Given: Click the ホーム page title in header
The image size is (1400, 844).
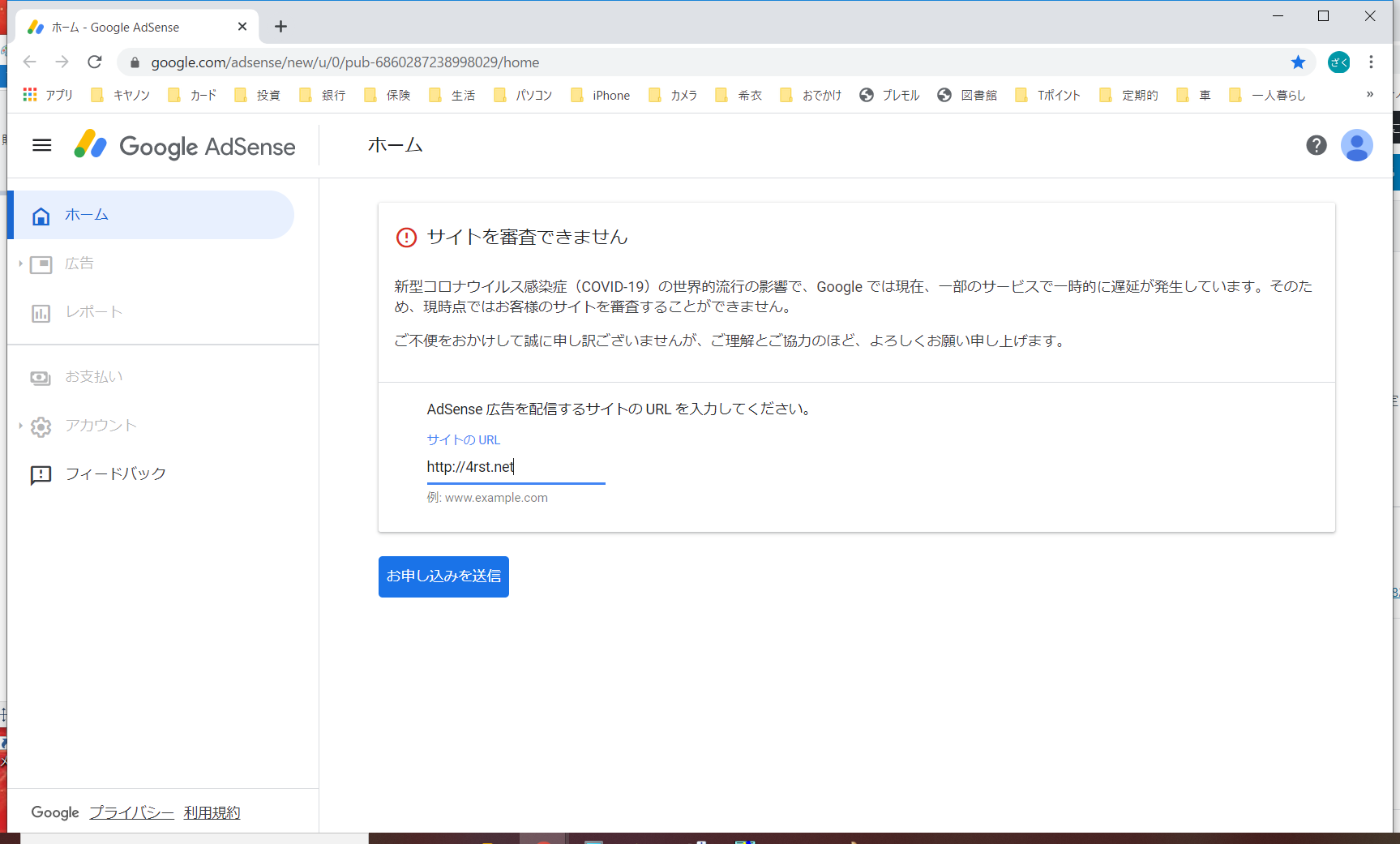Looking at the screenshot, I should click(395, 145).
